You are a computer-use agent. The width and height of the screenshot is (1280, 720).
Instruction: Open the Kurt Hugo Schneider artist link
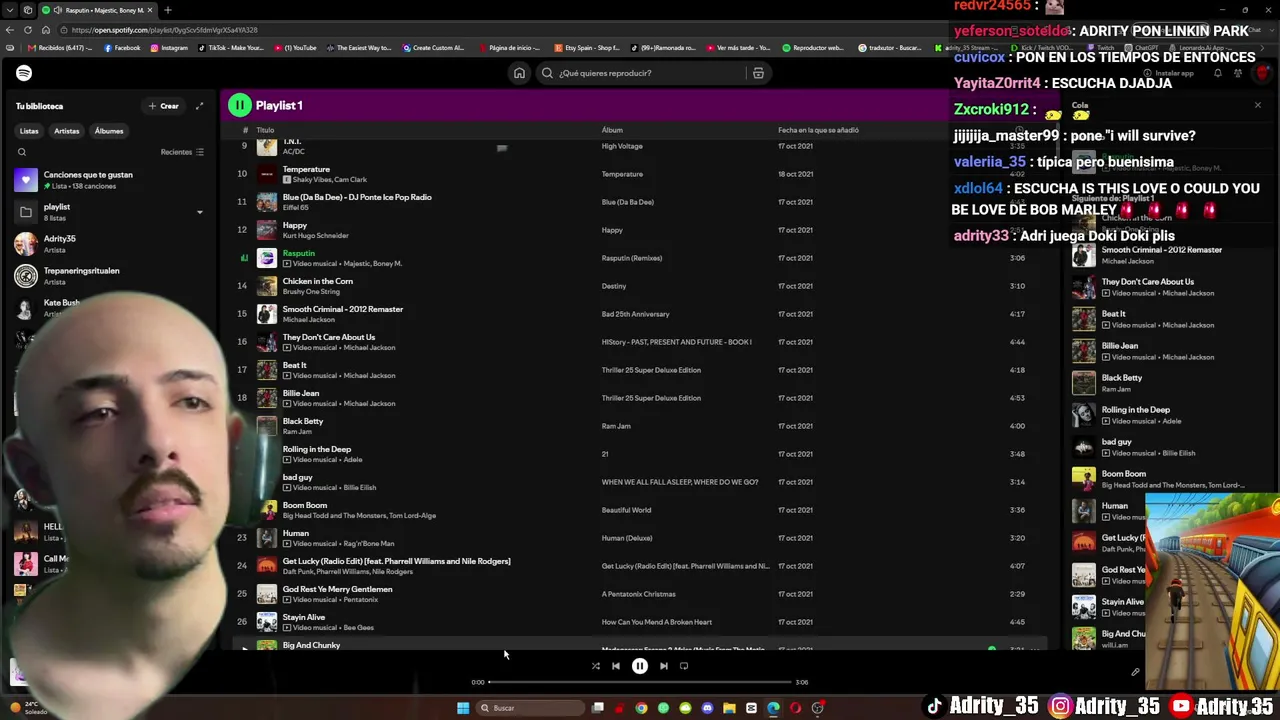click(315, 236)
